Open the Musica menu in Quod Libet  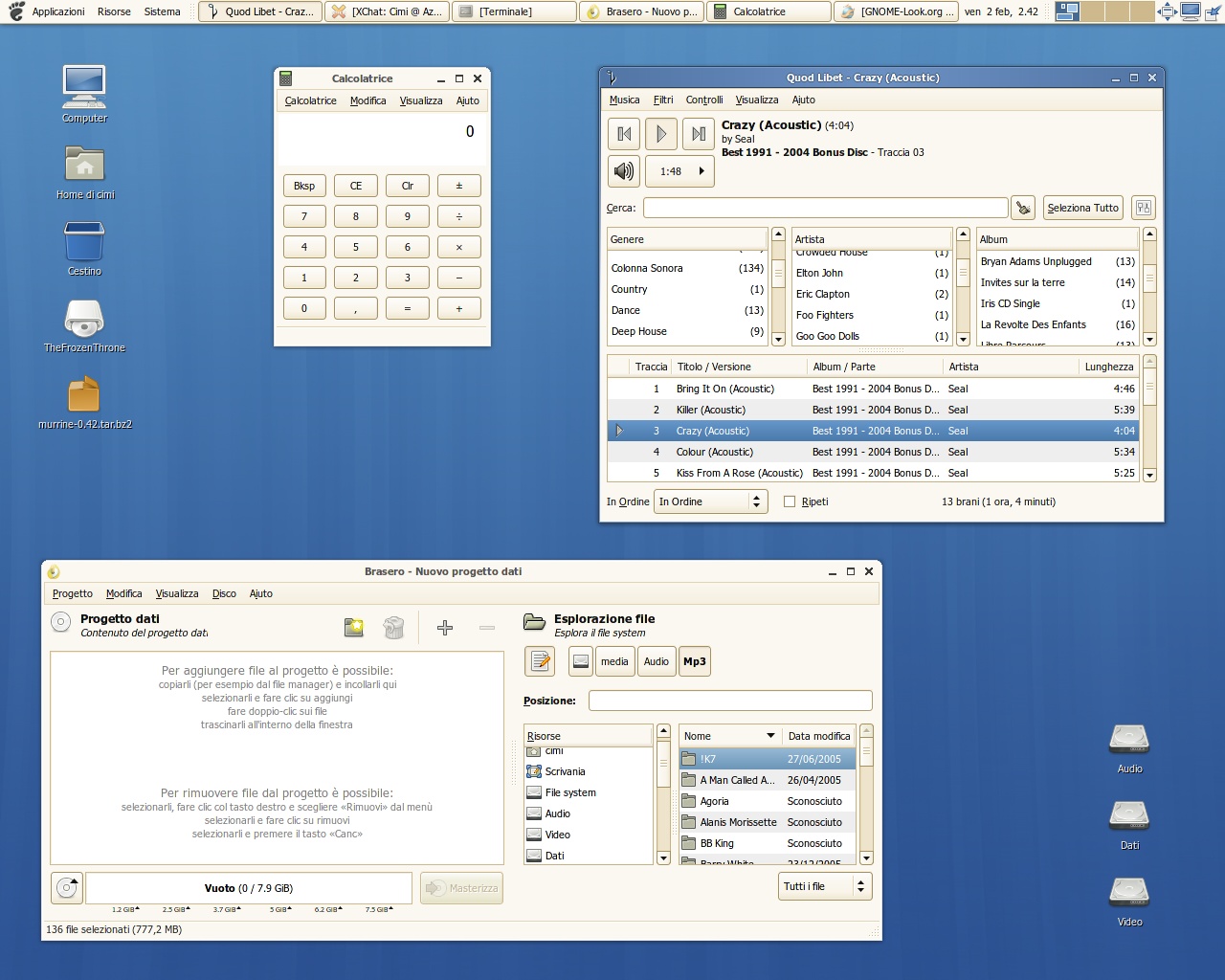(x=624, y=100)
